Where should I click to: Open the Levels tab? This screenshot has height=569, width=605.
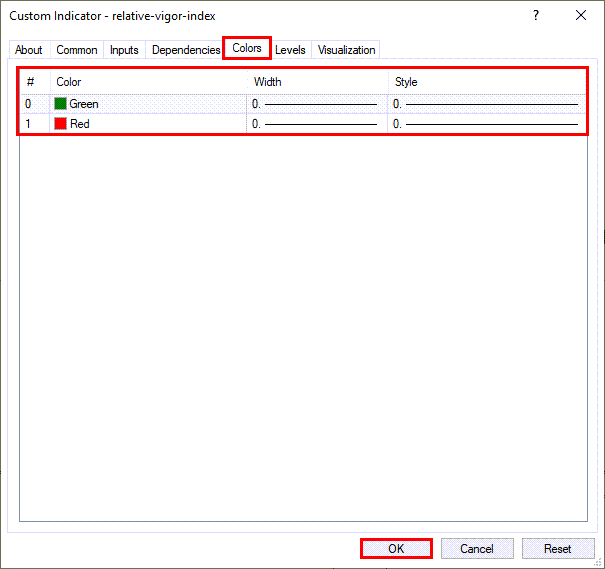(x=290, y=50)
